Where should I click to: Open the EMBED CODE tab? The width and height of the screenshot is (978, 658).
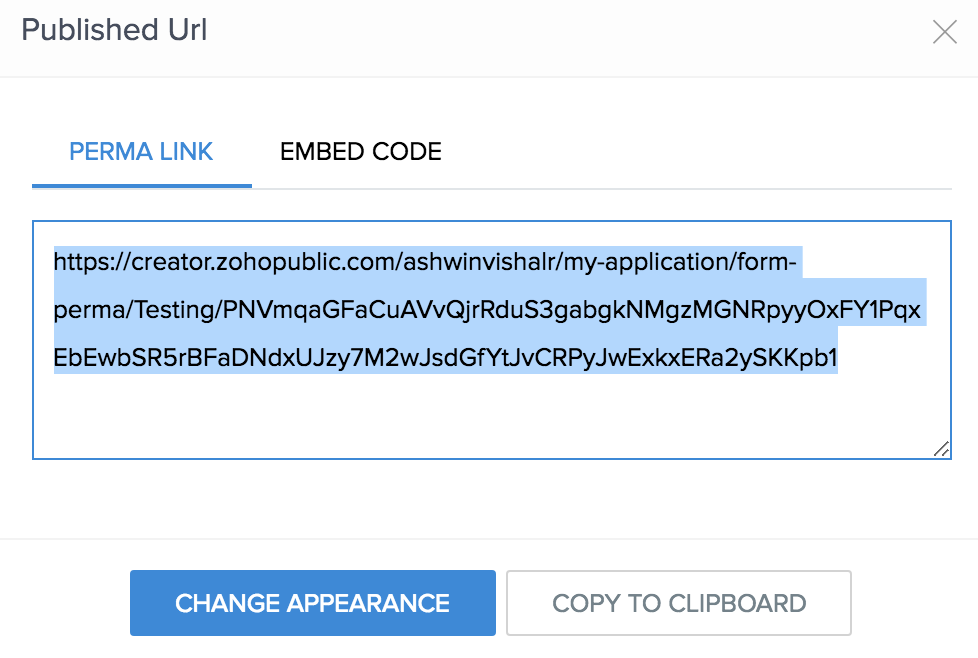point(361,152)
